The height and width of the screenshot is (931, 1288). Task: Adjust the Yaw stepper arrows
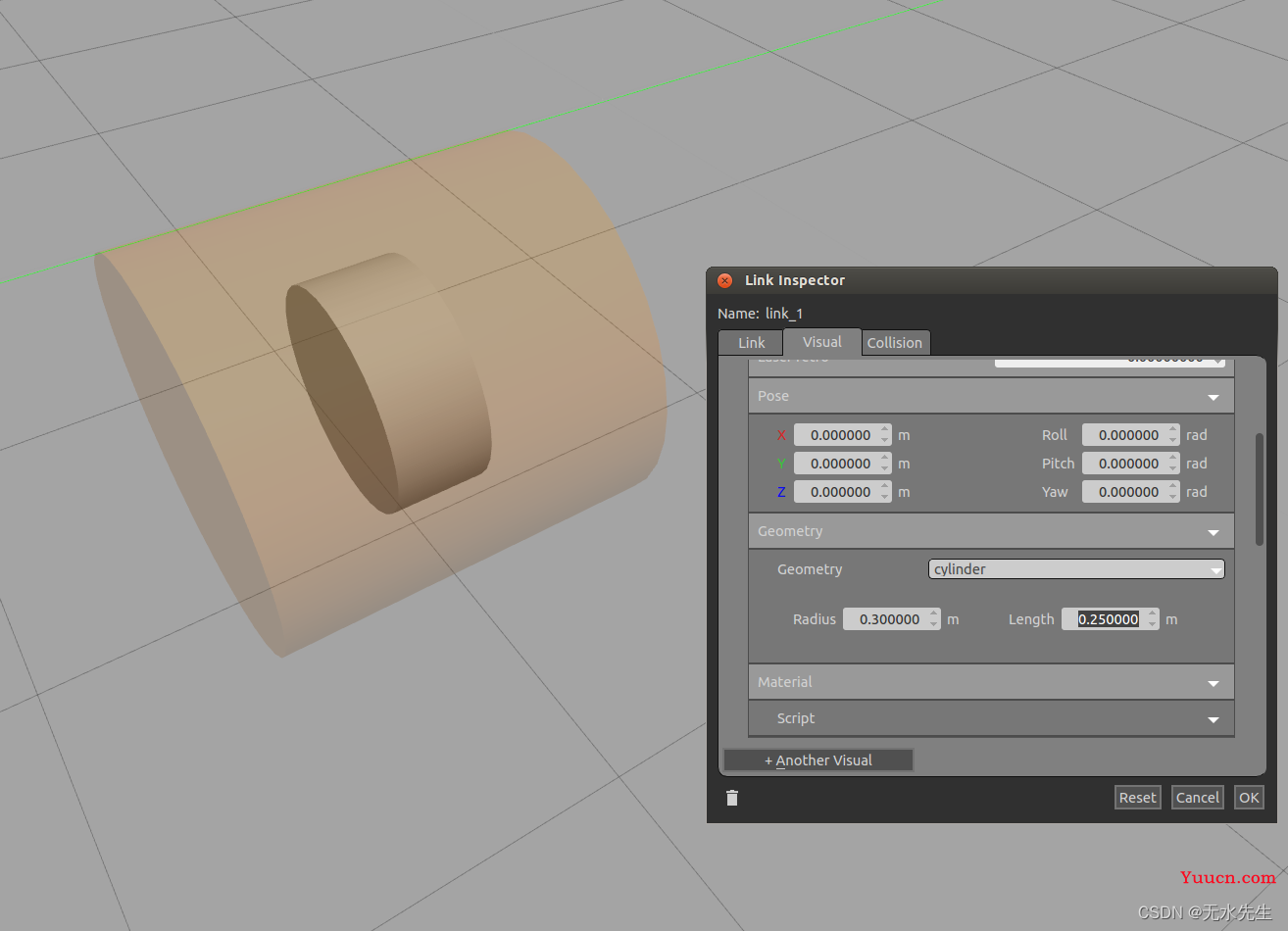pos(1173,492)
